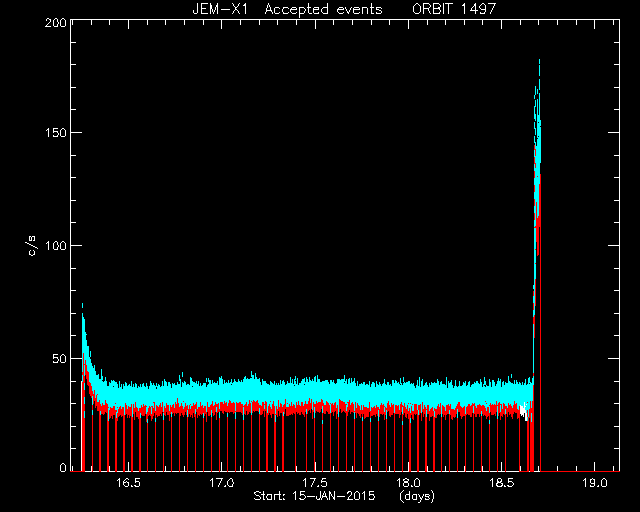Click the 200 y-axis tick label
640x512 pixels.
tap(56, 23)
